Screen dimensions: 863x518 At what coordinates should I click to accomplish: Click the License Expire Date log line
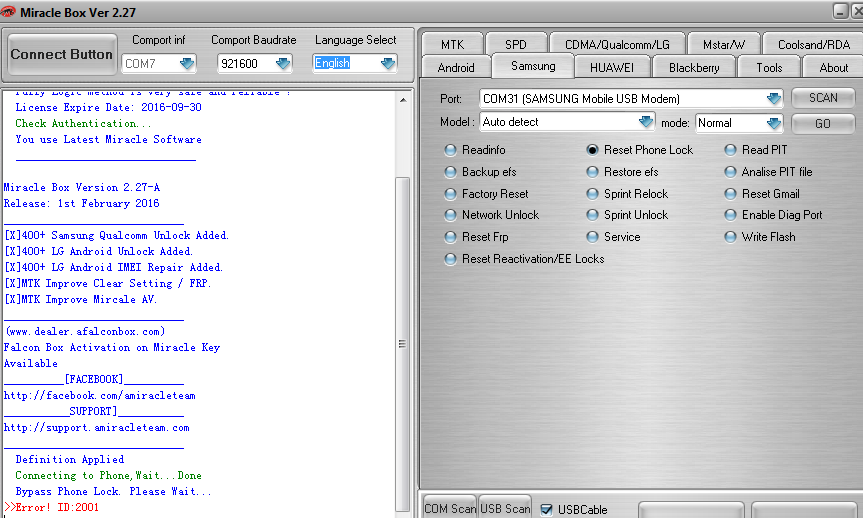click(x=108, y=107)
